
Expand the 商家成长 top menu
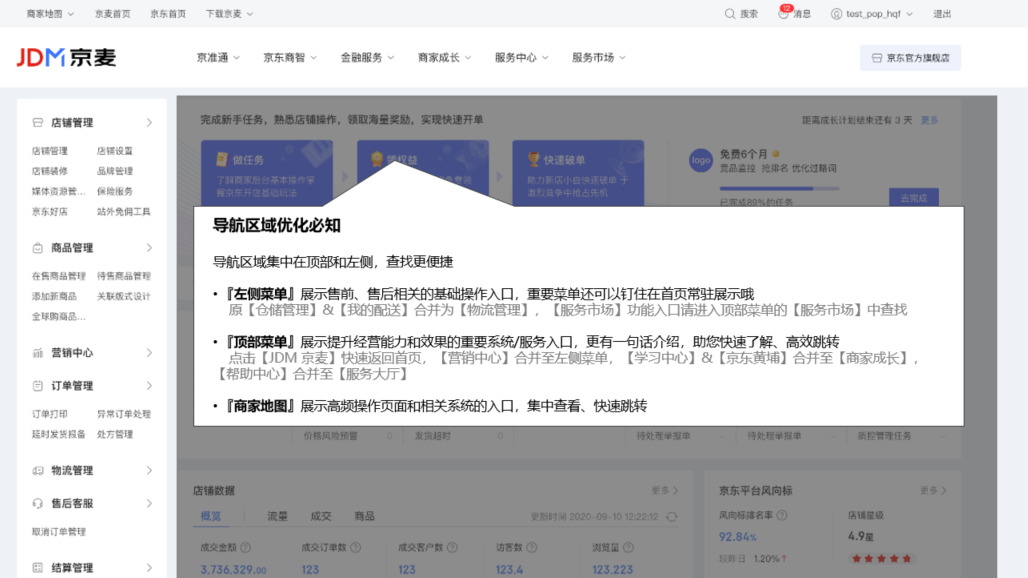pyautogui.click(x=445, y=58)
